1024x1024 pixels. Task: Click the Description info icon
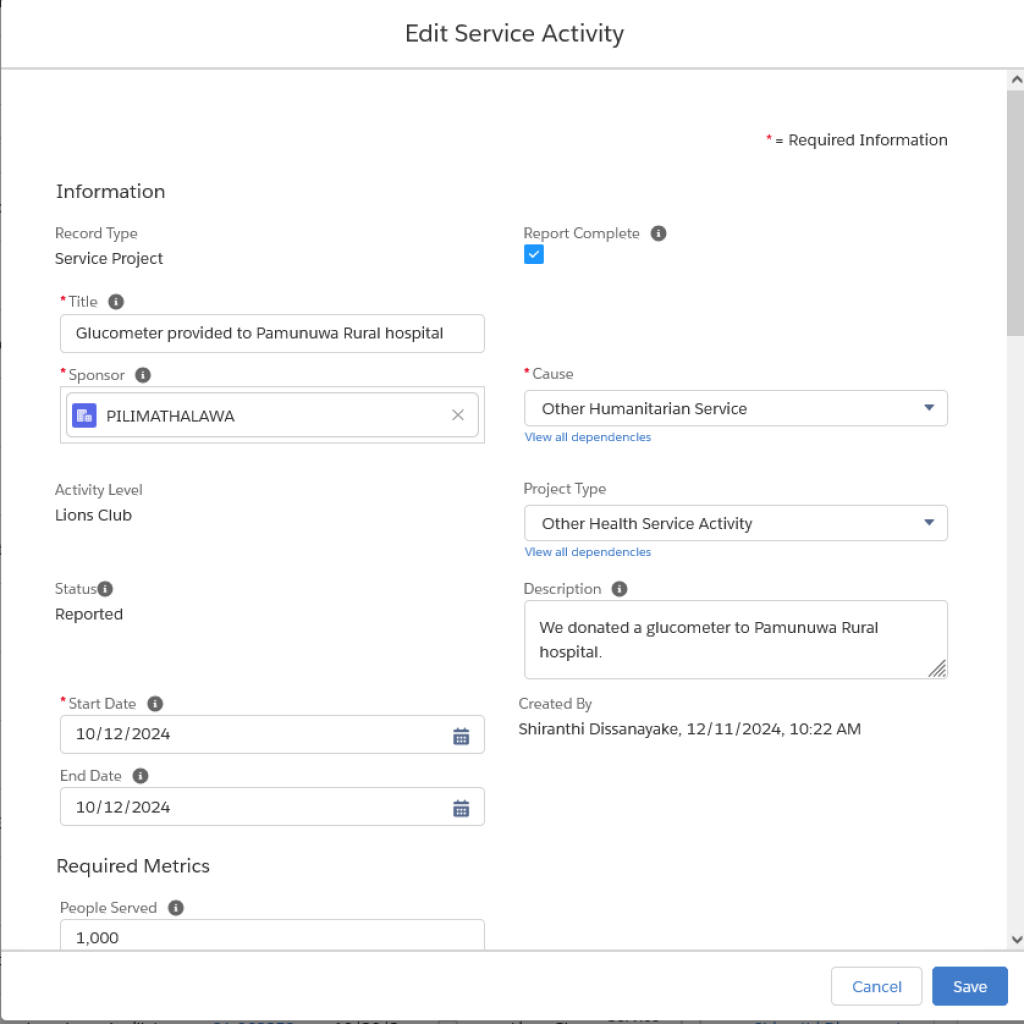pyautogui.click(x=619, y=589)
